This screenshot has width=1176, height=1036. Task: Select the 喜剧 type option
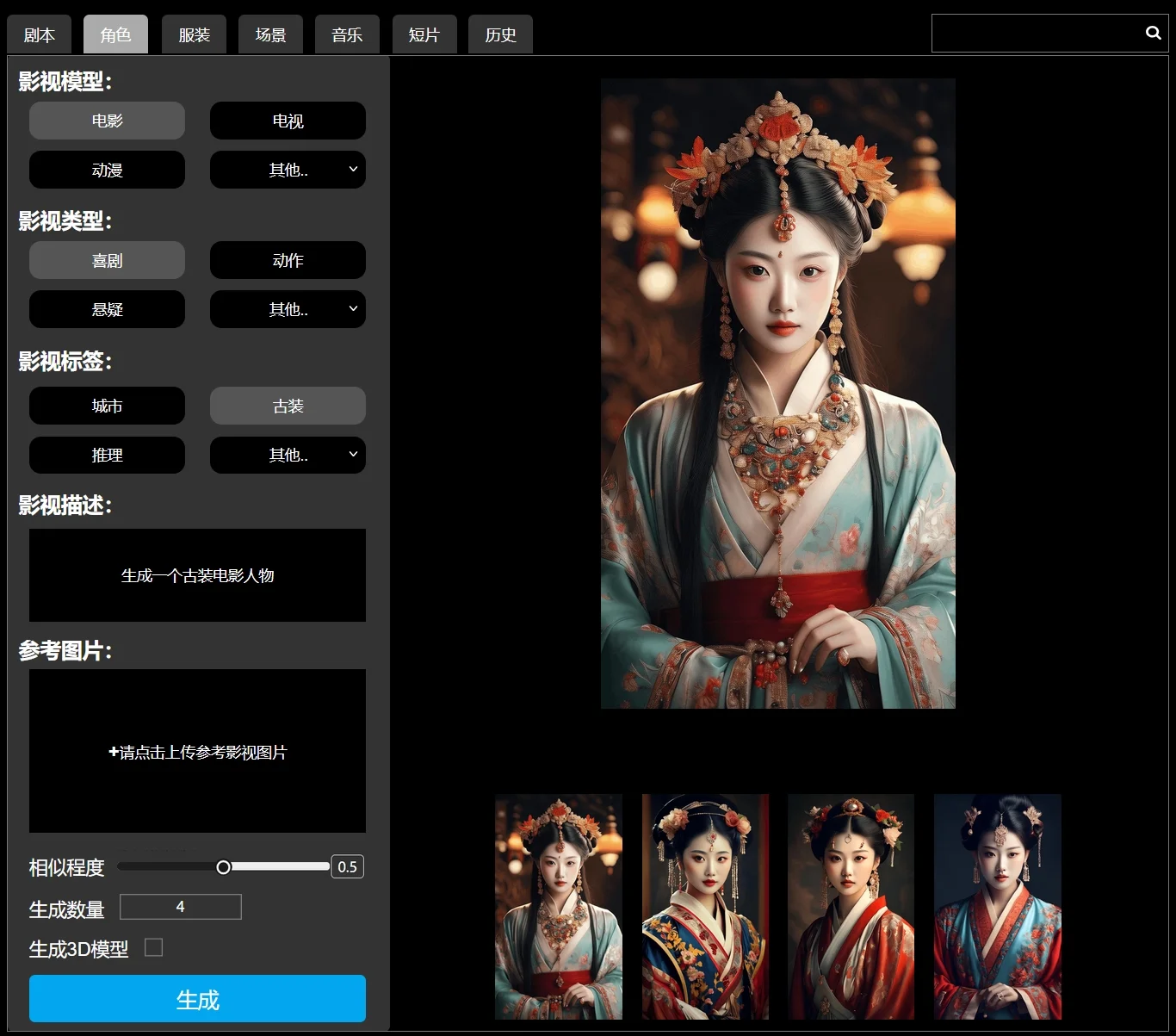click(107, 260)
